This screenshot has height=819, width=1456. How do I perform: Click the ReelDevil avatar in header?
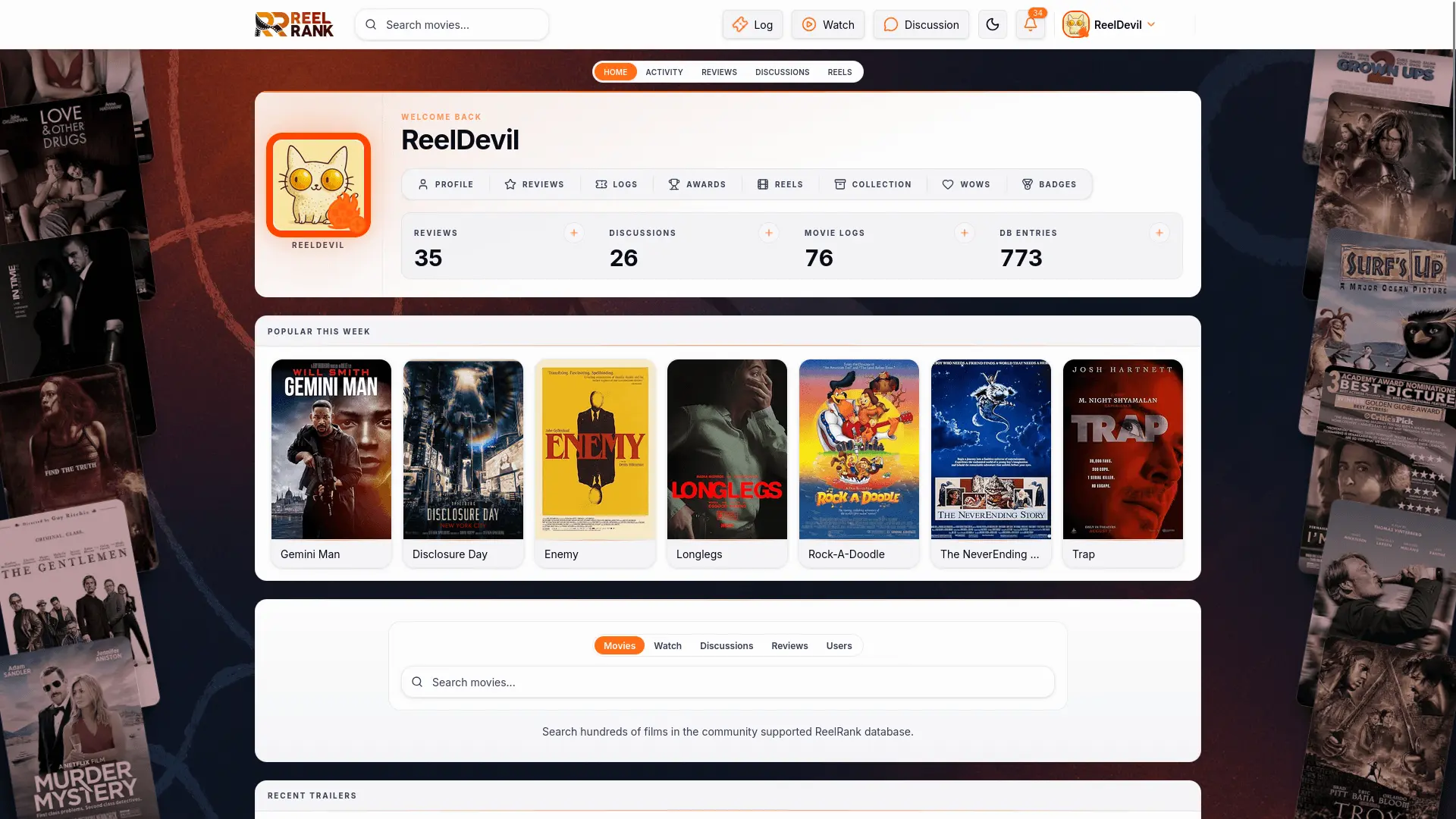click(1075, 24)
